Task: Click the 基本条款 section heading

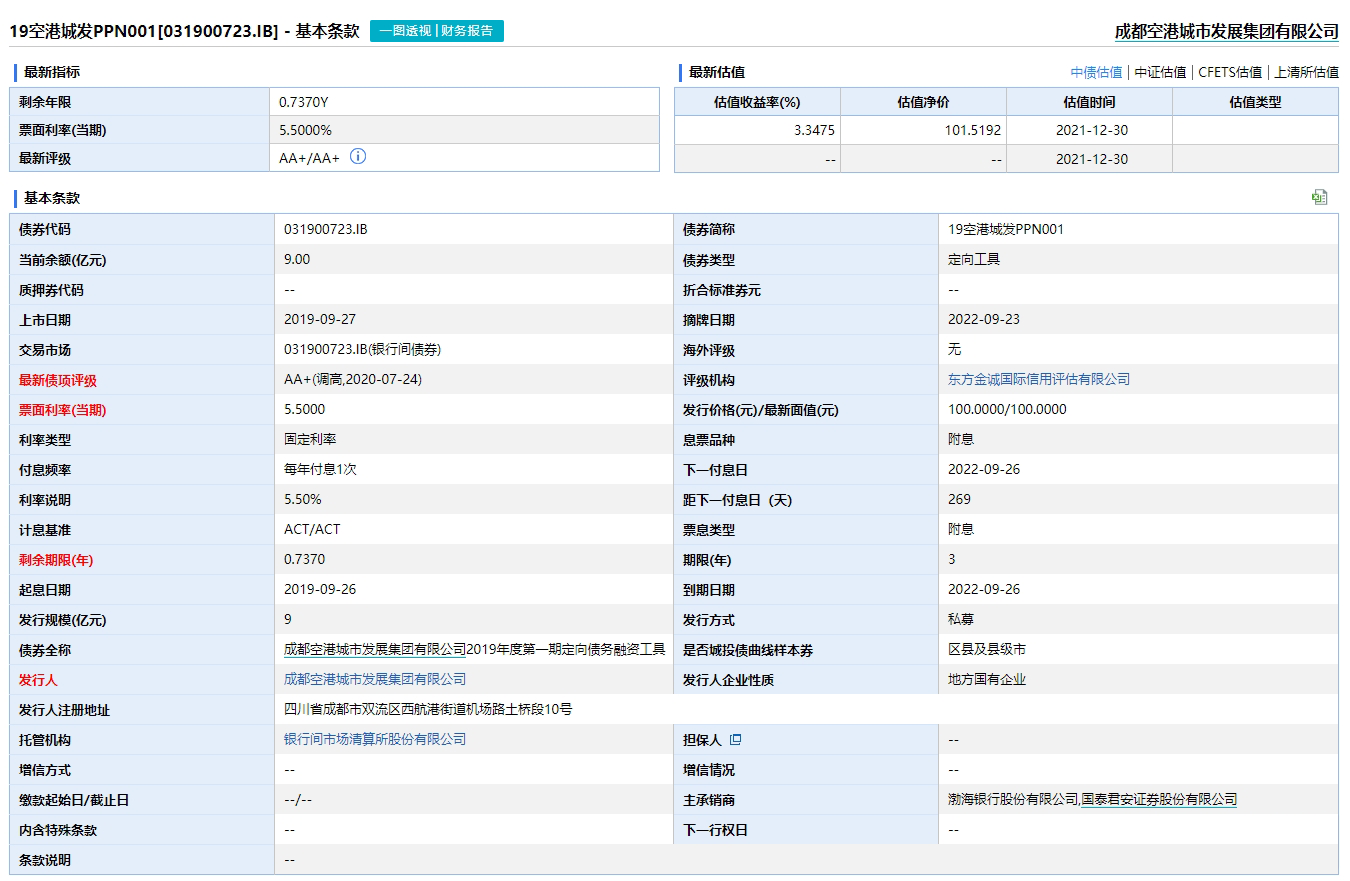Action: coord(52,198)
